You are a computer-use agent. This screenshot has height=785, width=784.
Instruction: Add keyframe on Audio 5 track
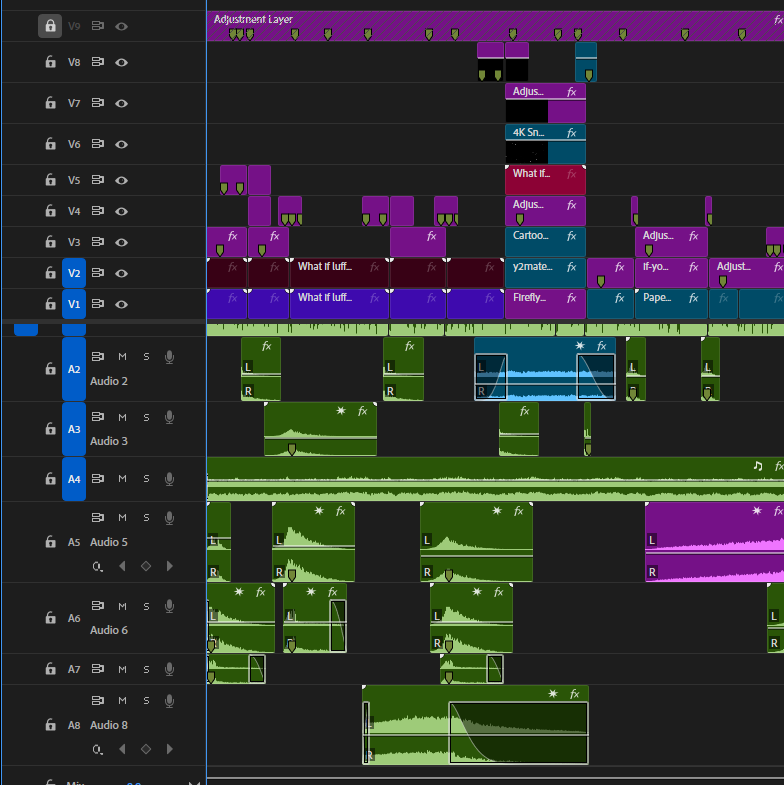(x=146, y=566)
